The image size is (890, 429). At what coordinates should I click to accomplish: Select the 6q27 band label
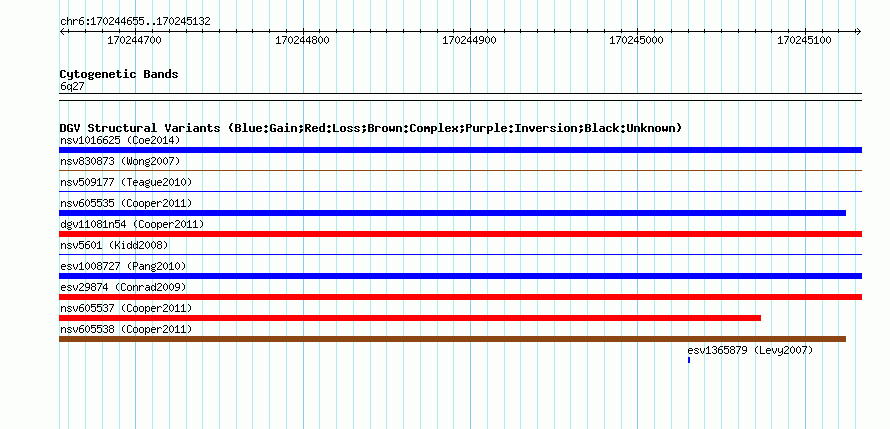coord(72,87)
